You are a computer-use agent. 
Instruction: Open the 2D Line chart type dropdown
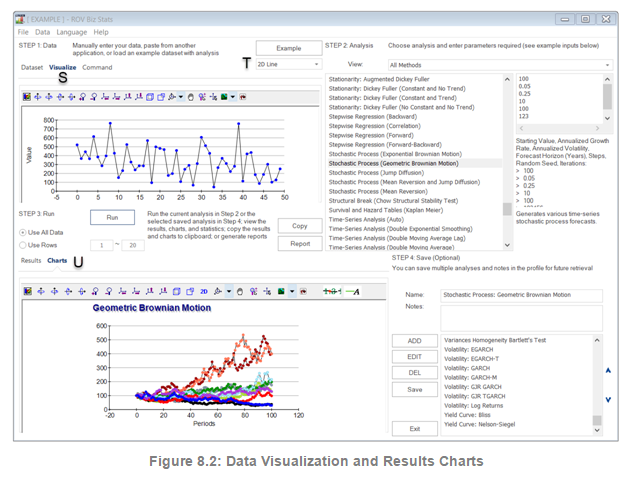(284, 64)
